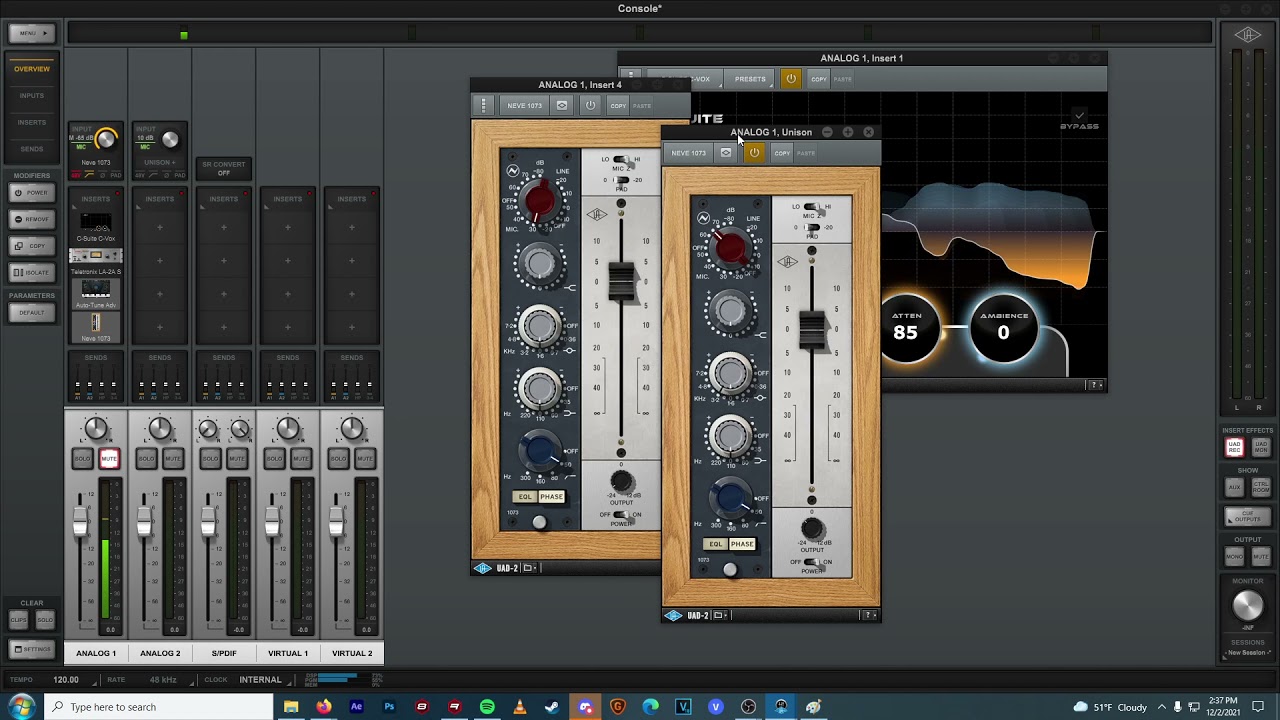Add plugin to Virtual 2 first insert slot
The height and width of the screenshot is (720, 1280).
pyautogui.click(x=352, y=227)
